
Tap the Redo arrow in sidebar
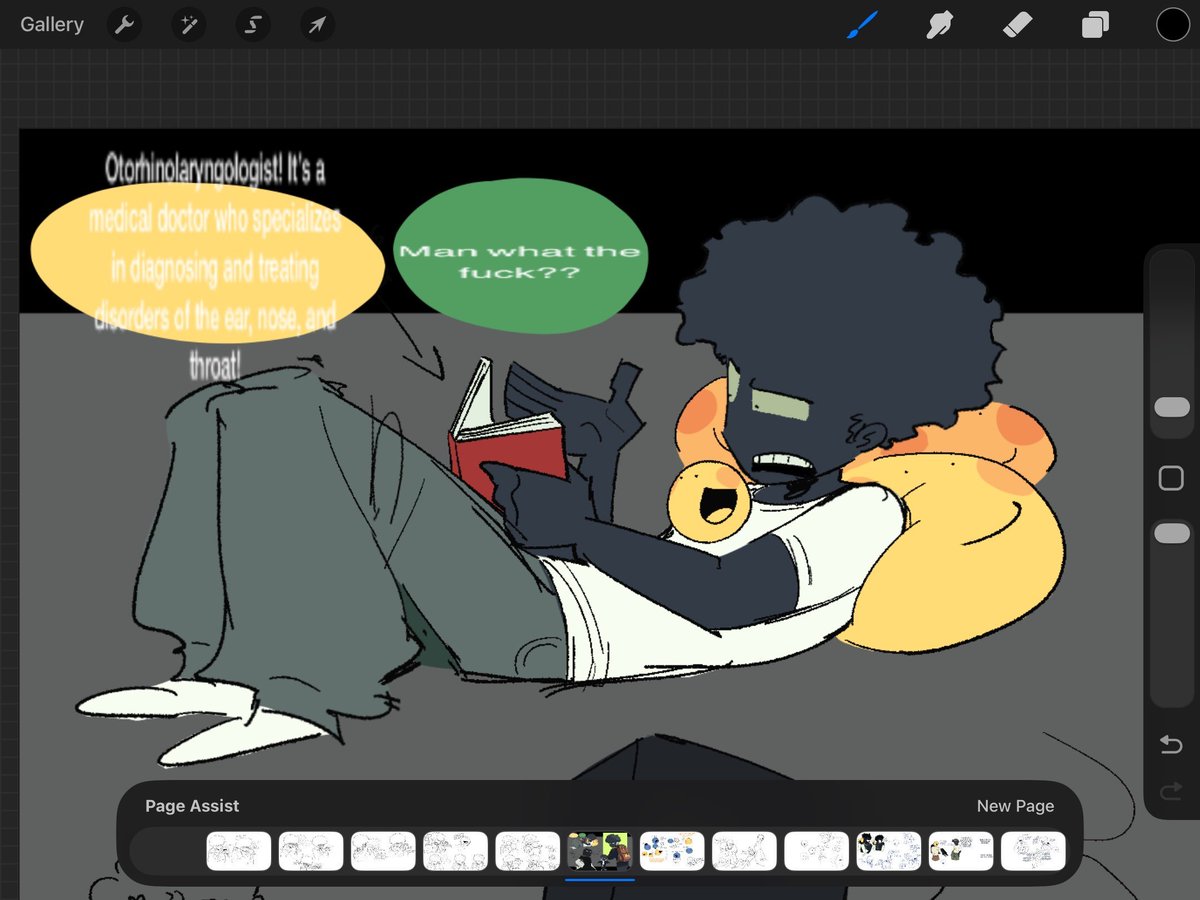(1171, 792)
